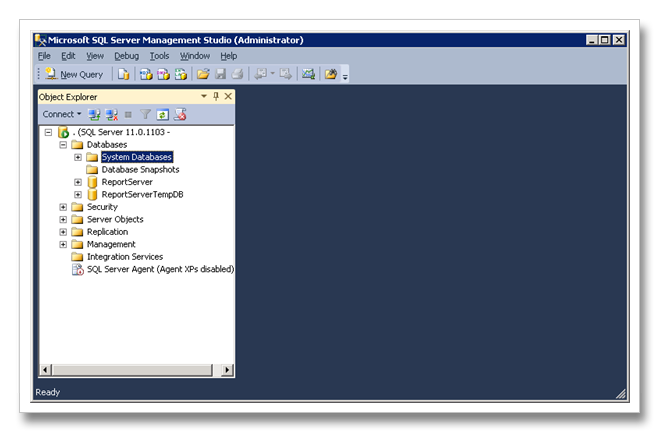Image resolution: width=660 pixels, height=433 pixels.
Task: Select the Integration Services tree item
Action: pyautogui.click(x=125, y=257)
